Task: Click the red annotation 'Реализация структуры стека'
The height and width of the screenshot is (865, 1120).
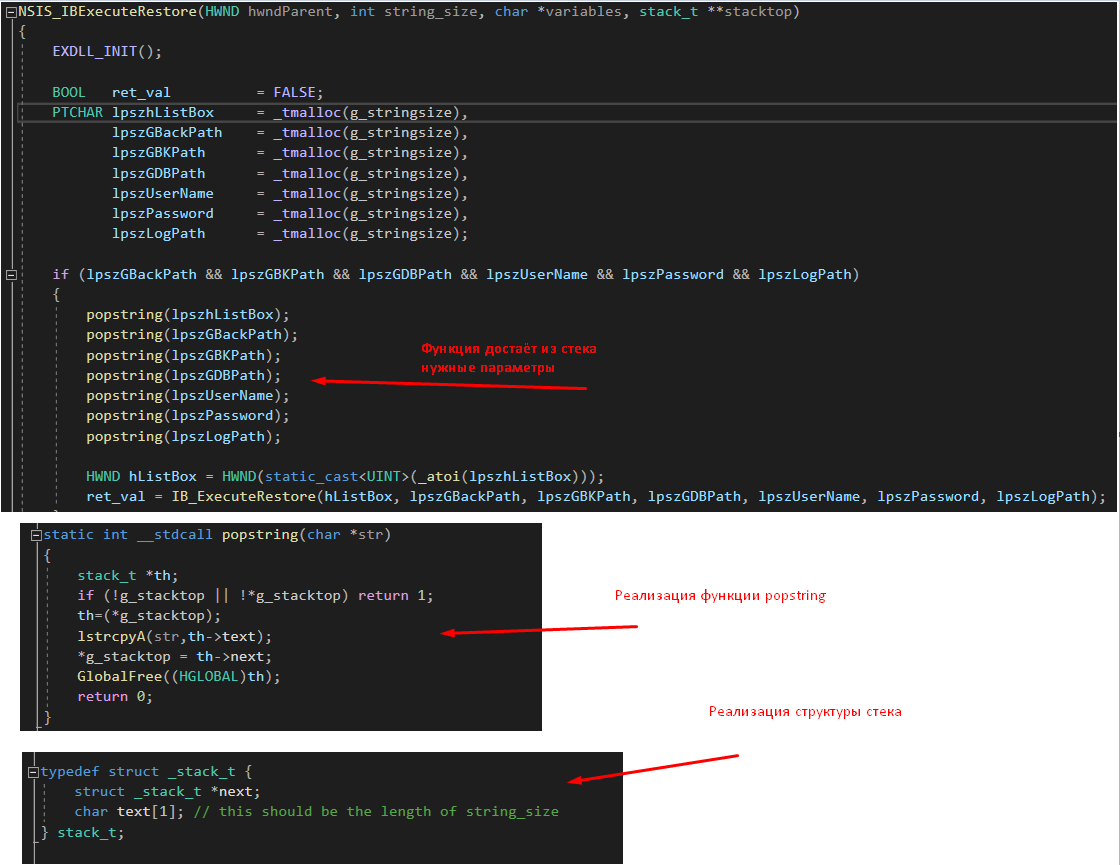Action: click(x=805, y=712)
